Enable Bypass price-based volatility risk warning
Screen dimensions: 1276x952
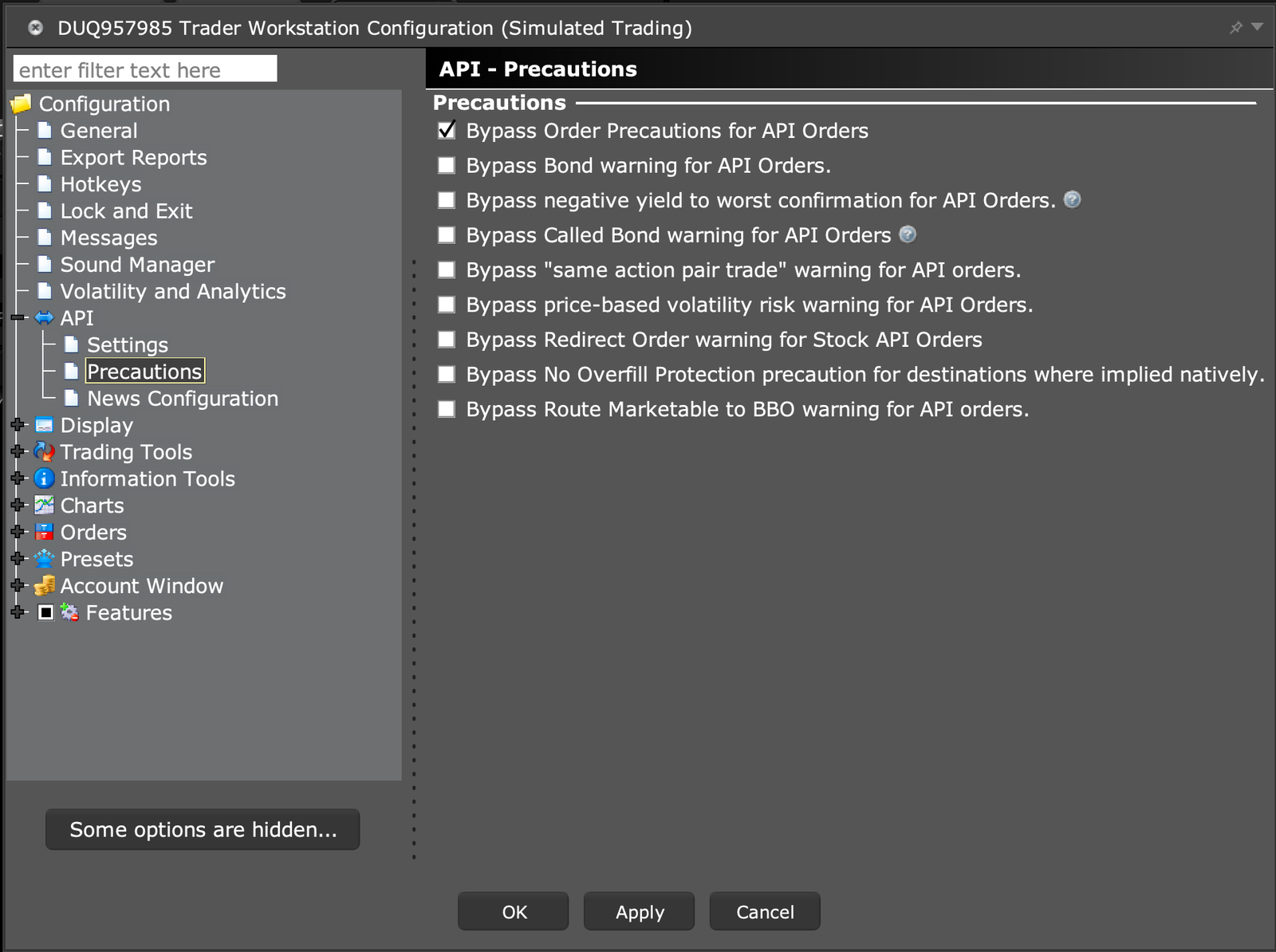(447, 305)
